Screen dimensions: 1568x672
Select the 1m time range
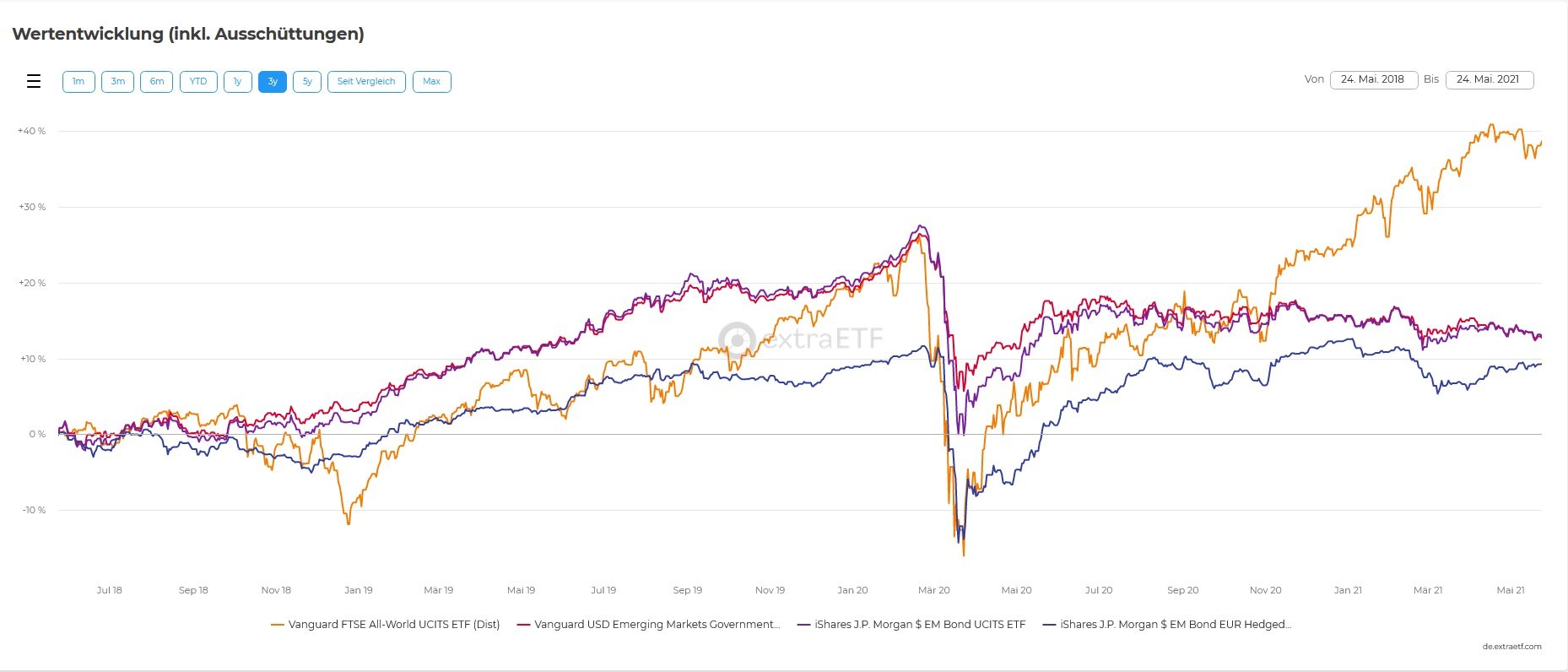click(78, 81)
